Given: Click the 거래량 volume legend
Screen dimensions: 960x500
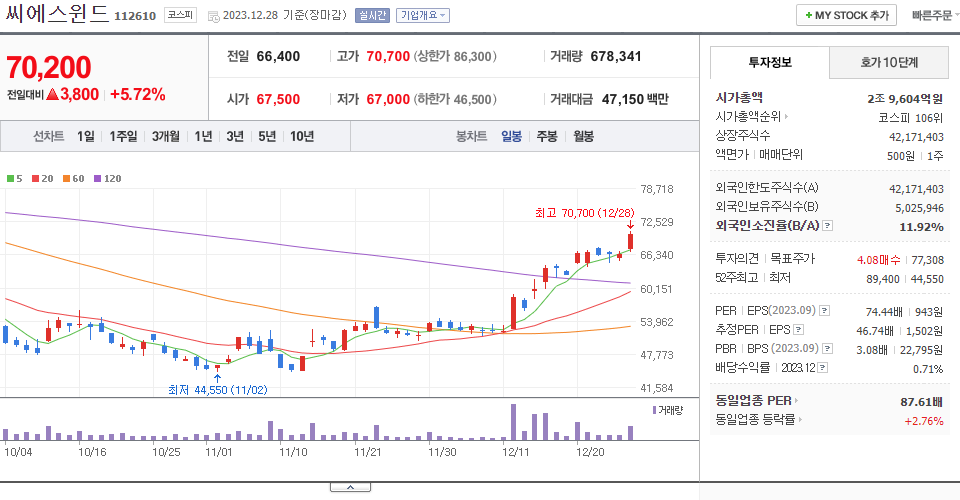Looking at the screenshot, I should click(667, 410).
